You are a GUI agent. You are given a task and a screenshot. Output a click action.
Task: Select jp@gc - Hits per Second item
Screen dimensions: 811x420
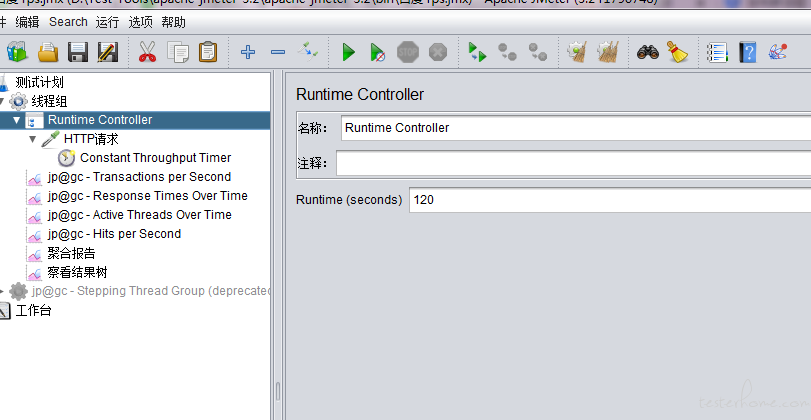(114, 234)
